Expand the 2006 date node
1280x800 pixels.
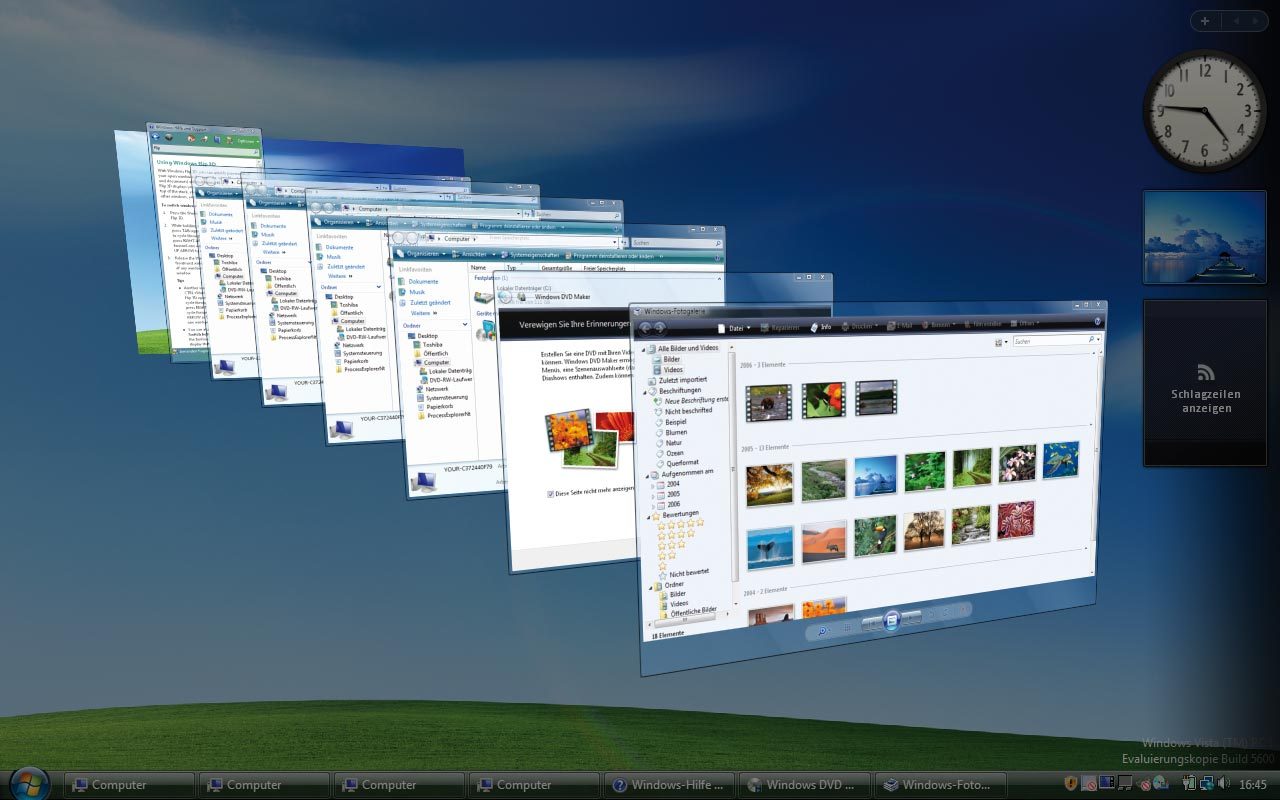coord(653,505)
